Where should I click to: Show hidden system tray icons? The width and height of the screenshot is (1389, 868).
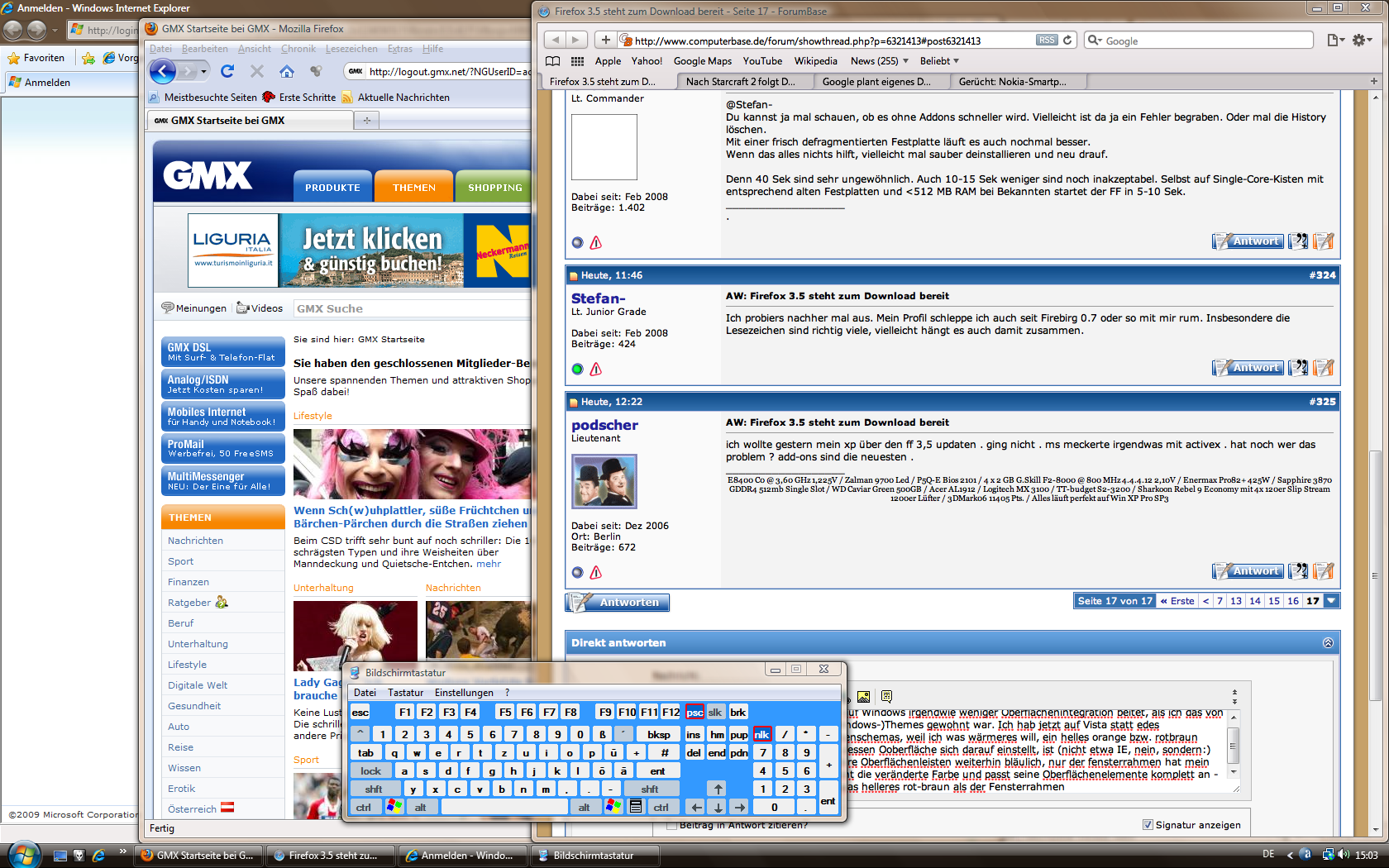click(1290, 855)
